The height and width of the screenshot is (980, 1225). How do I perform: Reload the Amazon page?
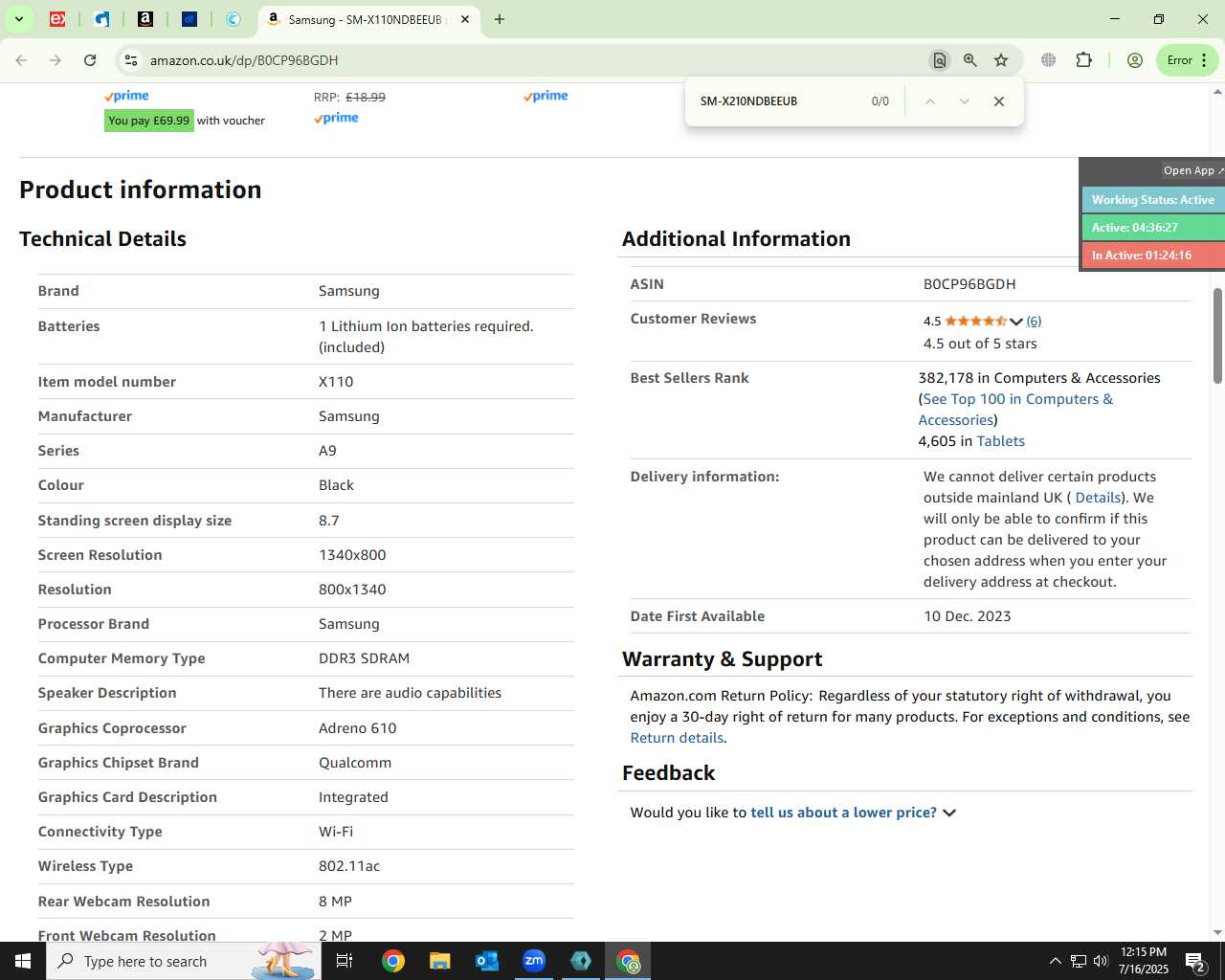[x=90, y=60]
